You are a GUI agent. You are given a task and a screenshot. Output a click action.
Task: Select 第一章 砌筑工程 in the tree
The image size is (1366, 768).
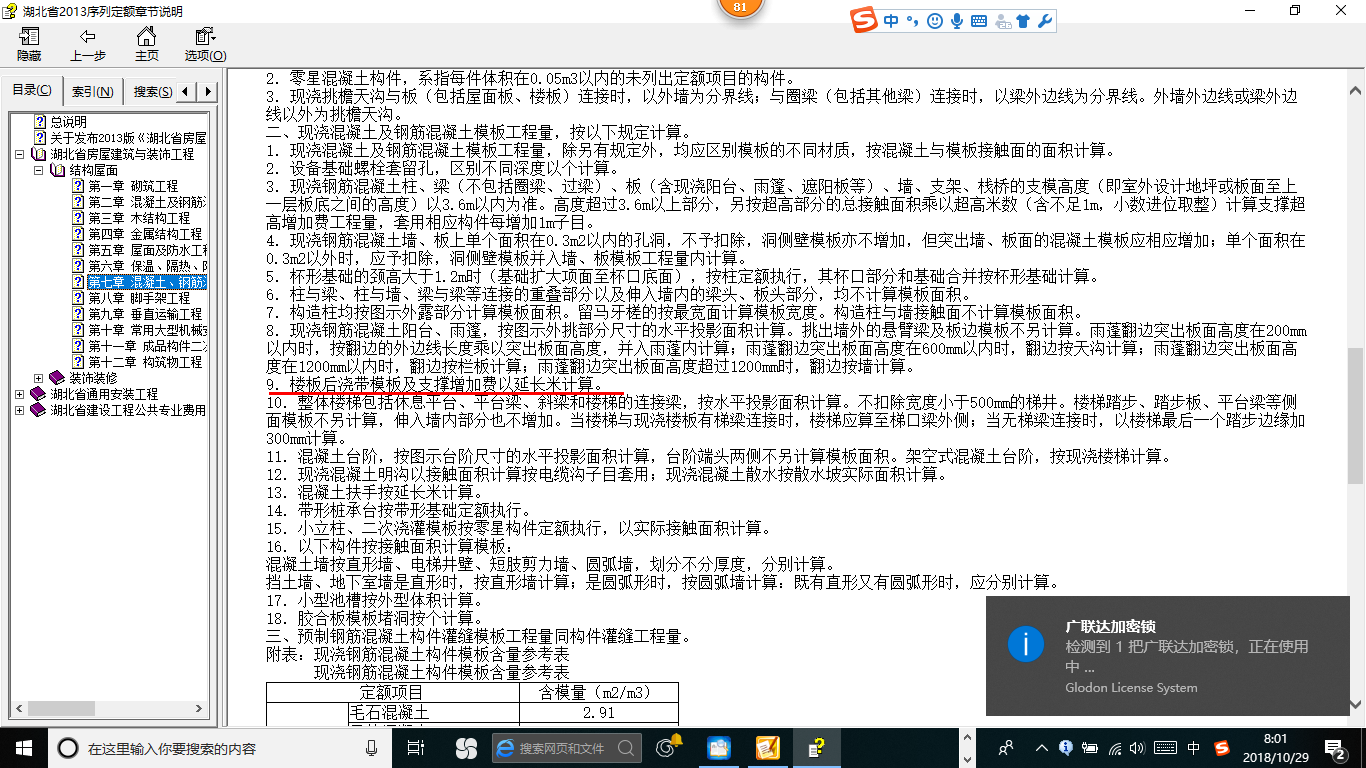point(133,186)
